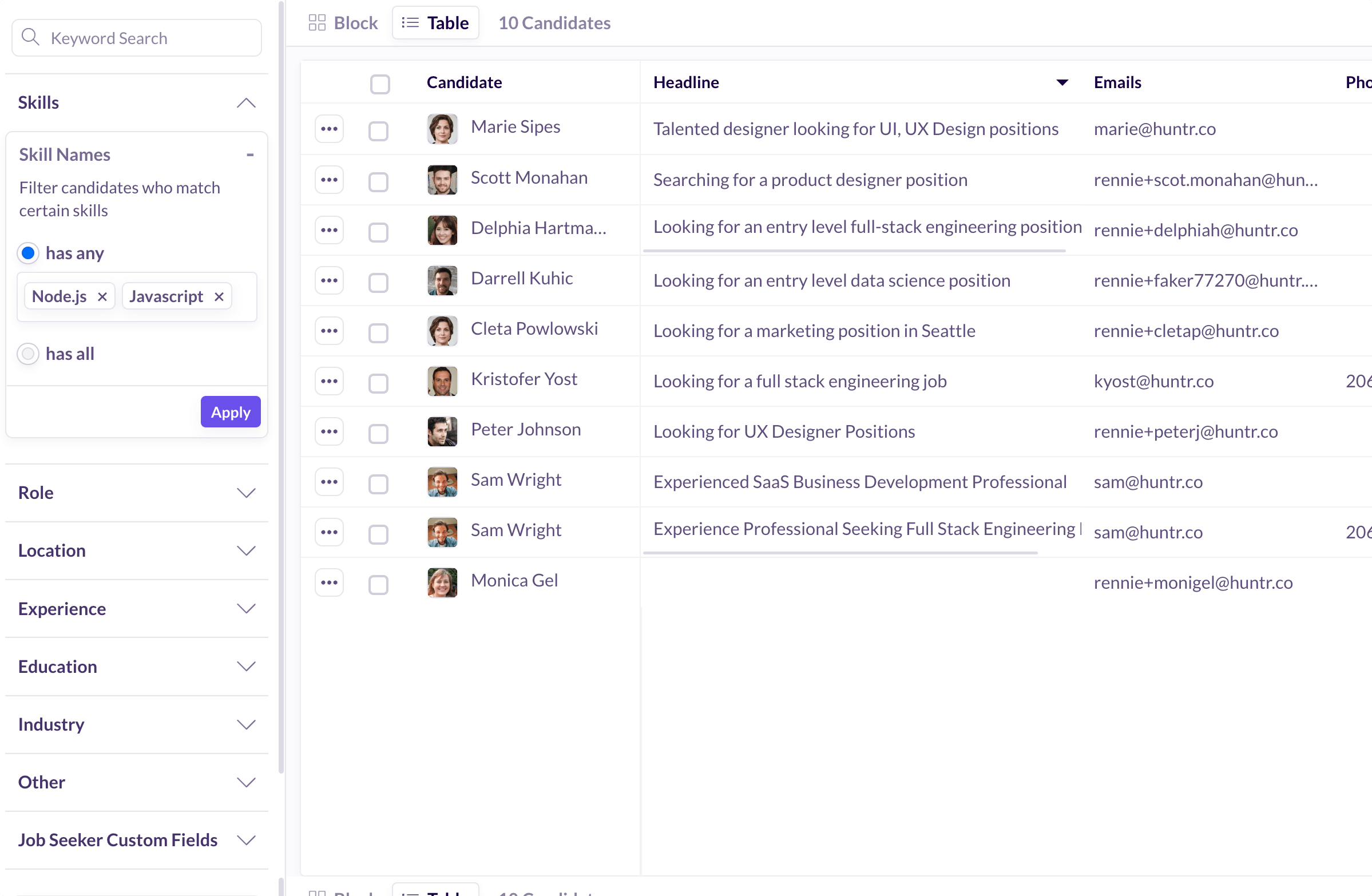Collapse the Skill Names section using the minus icon
Image resolution: width=1372 pixels, height=896 pixels.
tap(249, 154)
